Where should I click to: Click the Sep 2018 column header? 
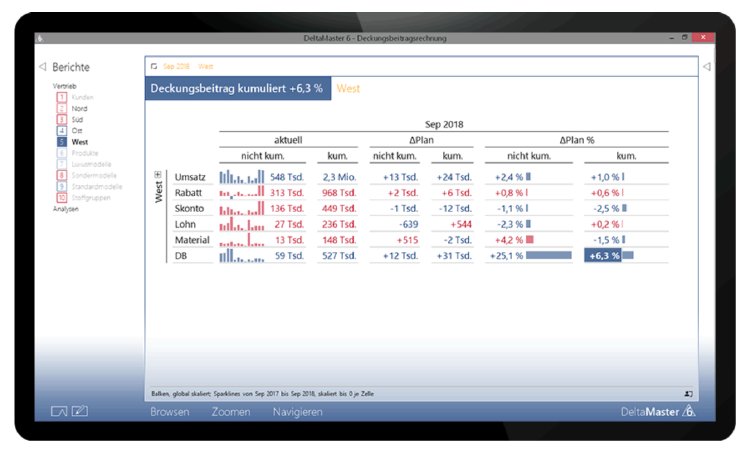click(444, 124)
